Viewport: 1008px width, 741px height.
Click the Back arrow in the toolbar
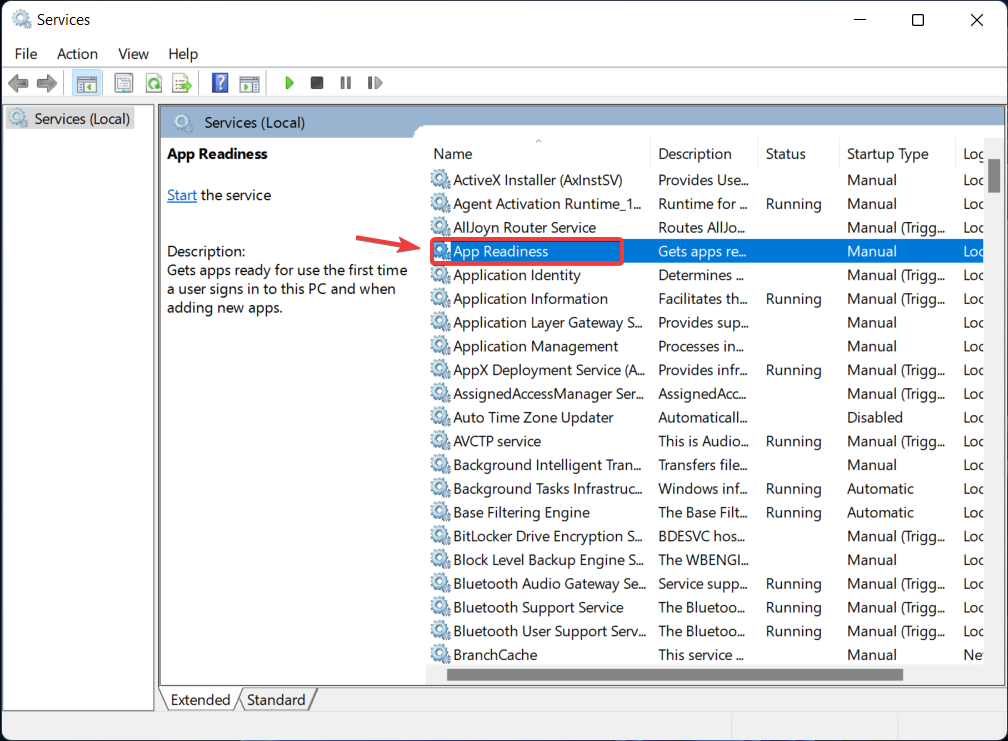18,83
